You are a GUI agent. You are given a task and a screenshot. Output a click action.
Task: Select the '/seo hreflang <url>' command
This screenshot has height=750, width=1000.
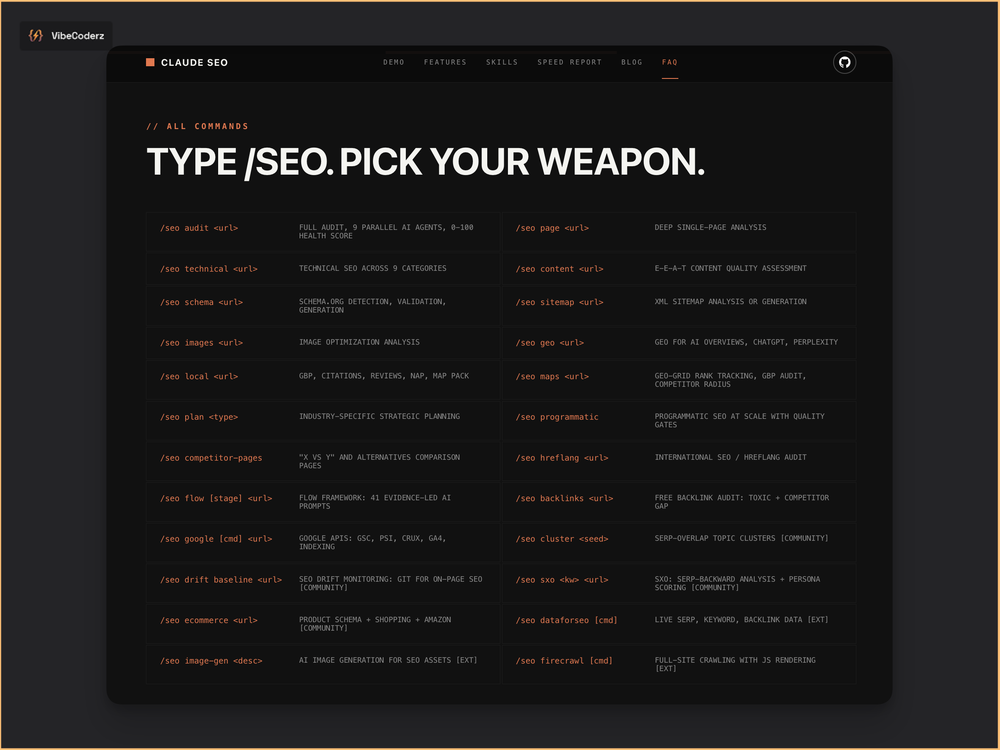pos(562,458)
